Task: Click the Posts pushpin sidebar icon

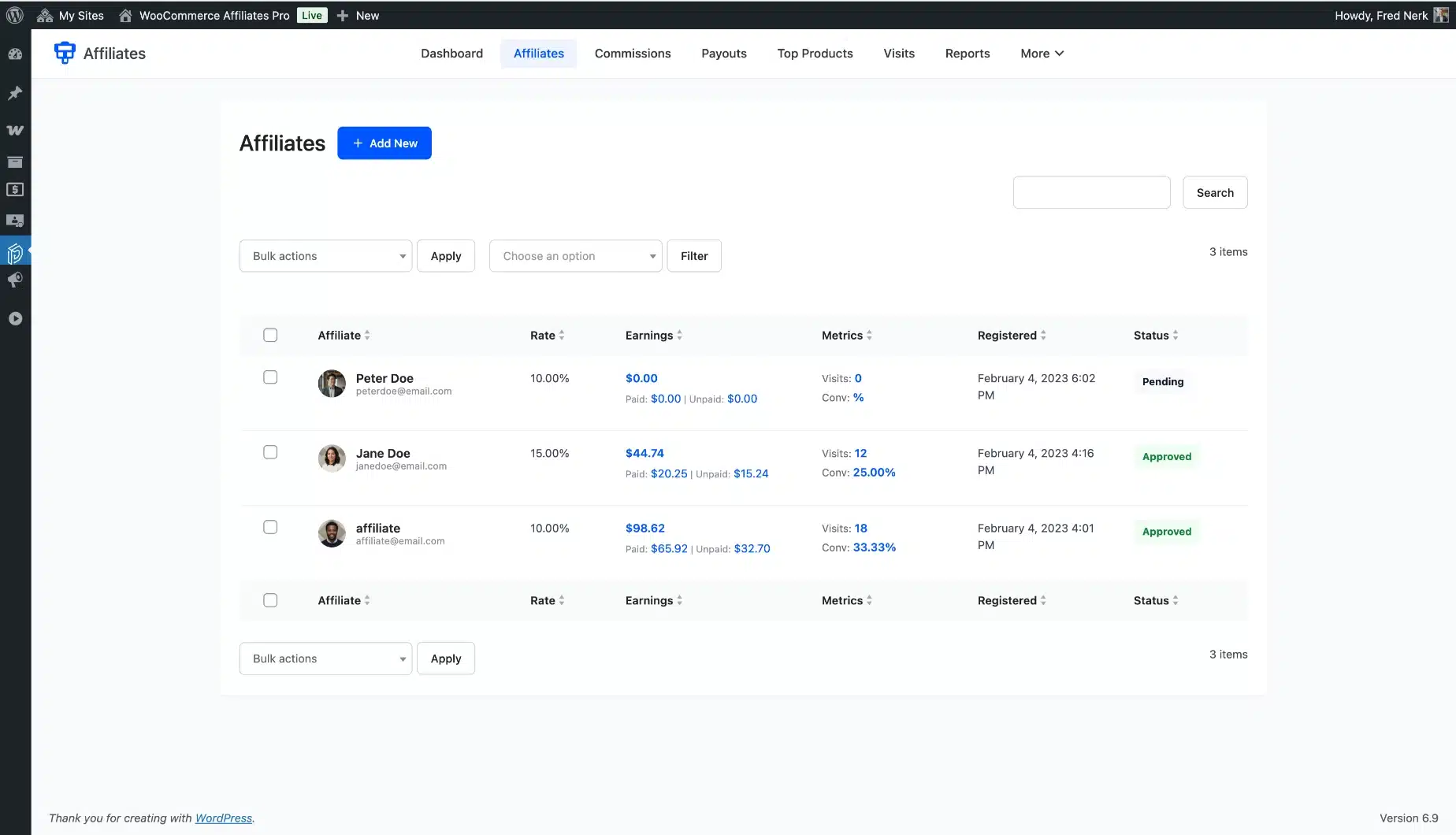Action: pyautogui.click(x=15, y=93)
